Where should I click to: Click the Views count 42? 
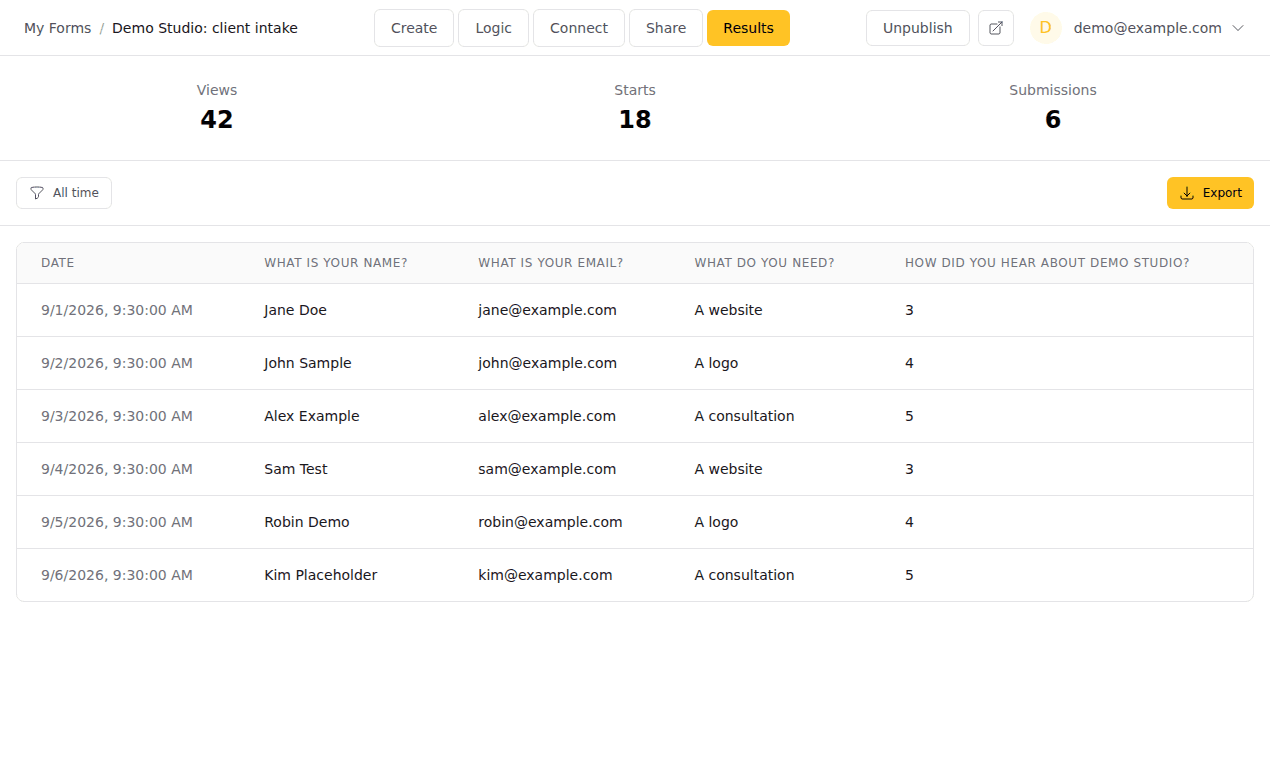coord(216,120)
